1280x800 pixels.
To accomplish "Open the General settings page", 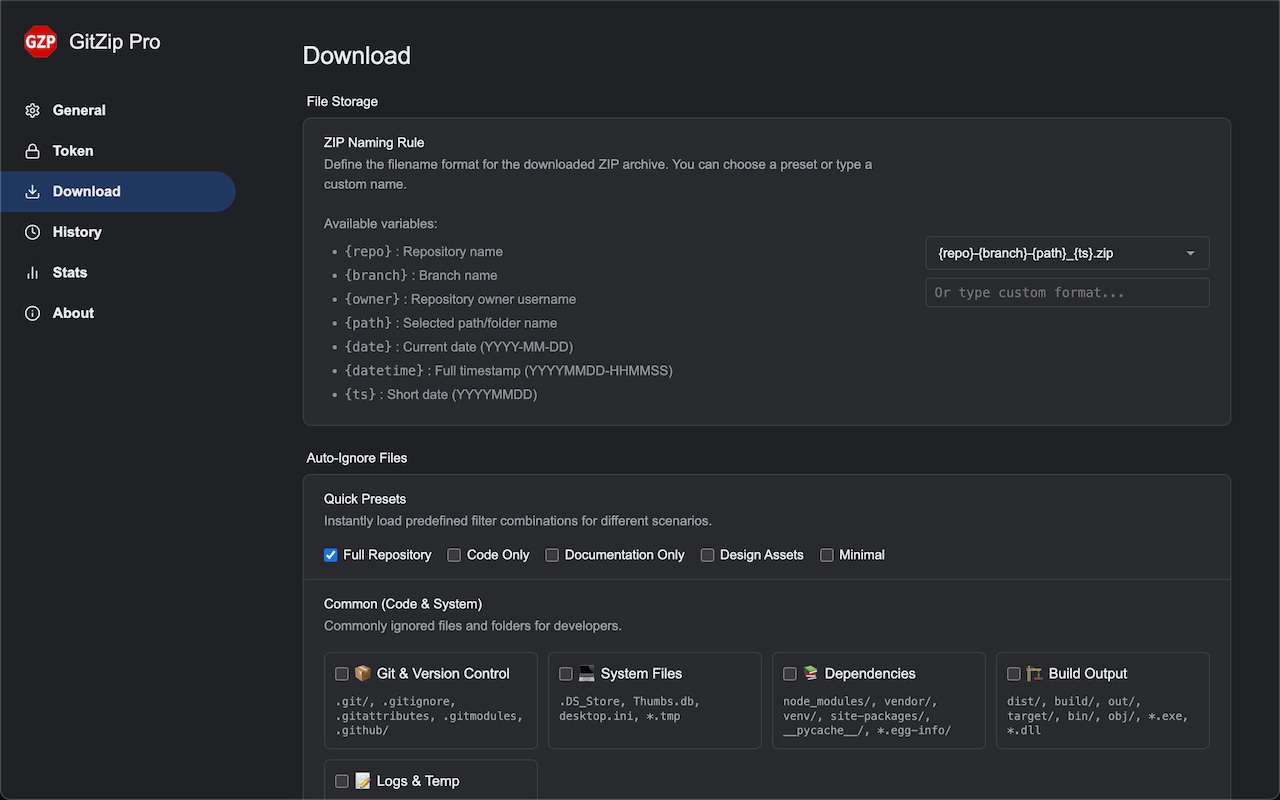I will click(x=118, y=110).
